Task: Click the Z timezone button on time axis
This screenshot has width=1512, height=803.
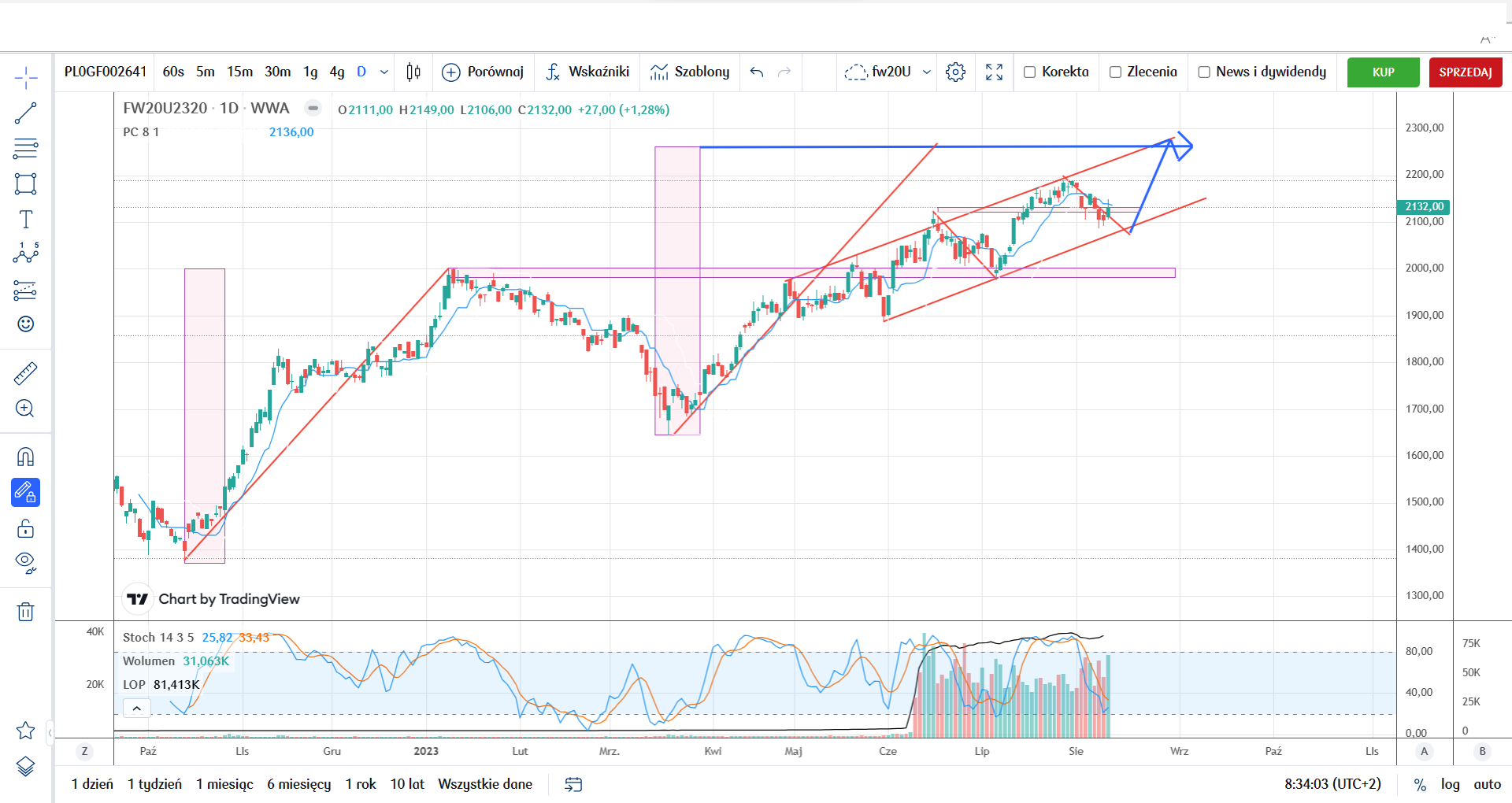Action: (84, 751)
